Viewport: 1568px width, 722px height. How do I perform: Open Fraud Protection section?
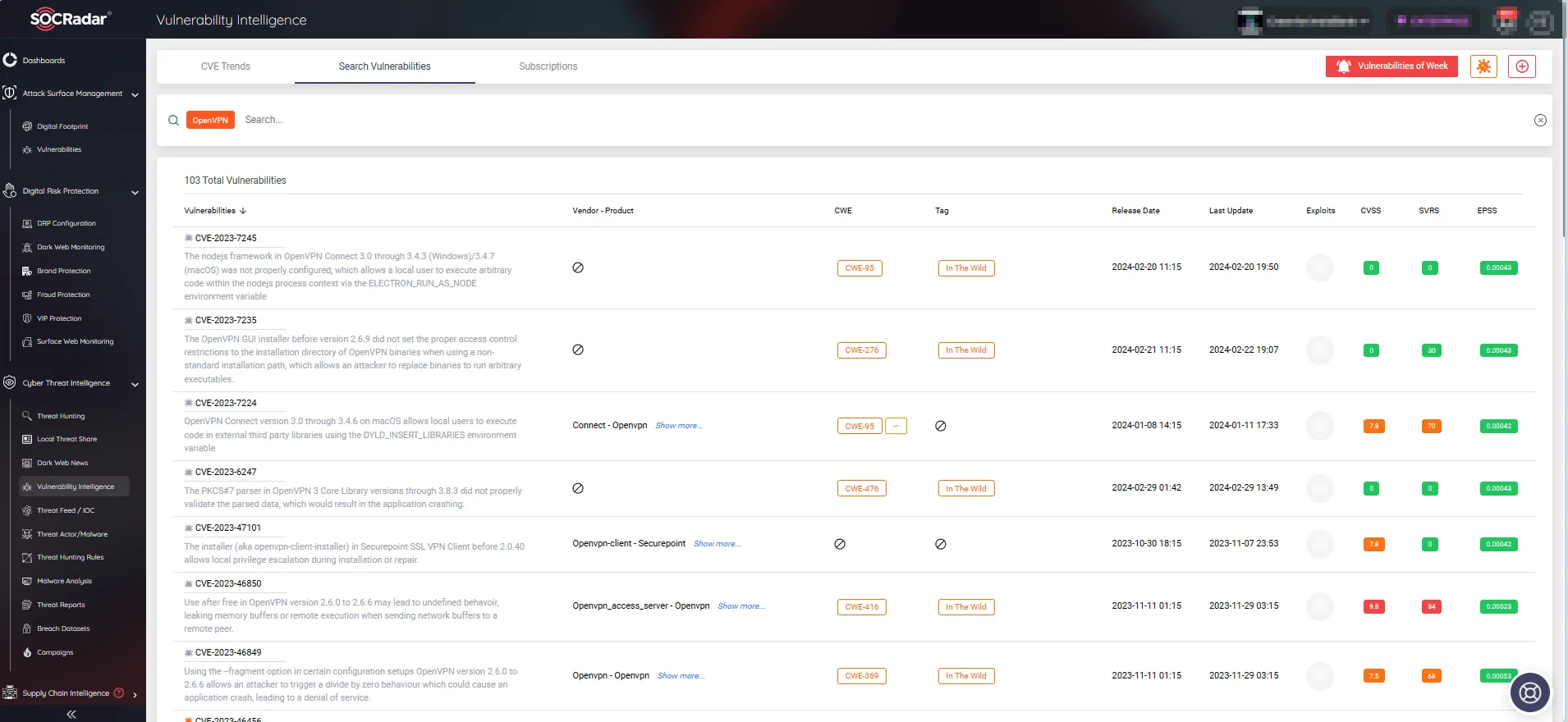[63, 295]
